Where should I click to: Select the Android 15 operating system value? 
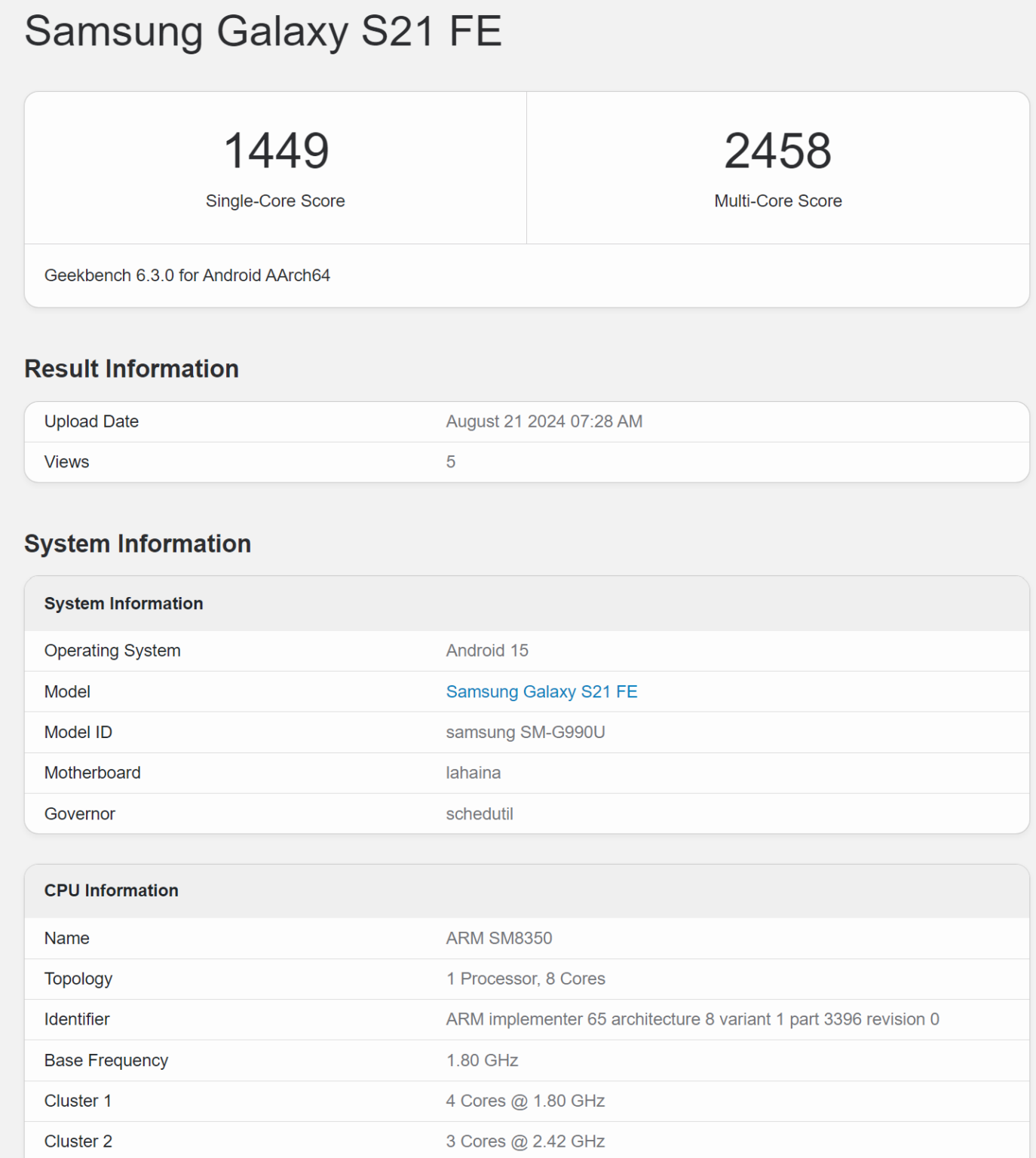coord(487,650)
